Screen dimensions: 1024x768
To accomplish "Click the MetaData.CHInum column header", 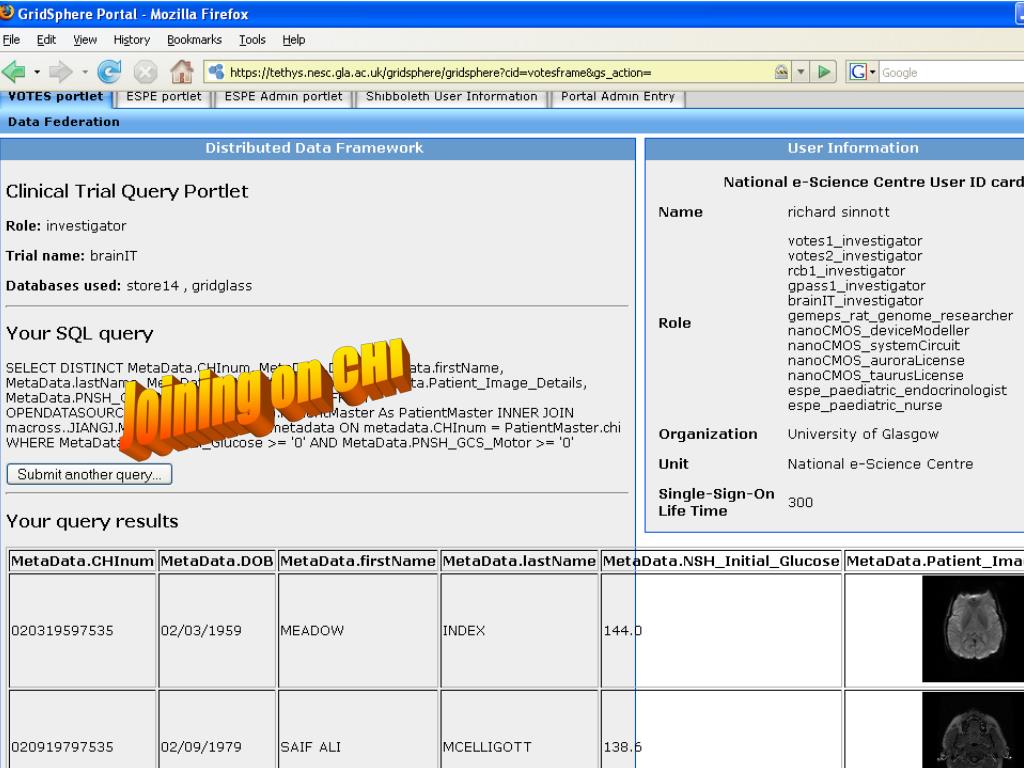I will point(82,561).
